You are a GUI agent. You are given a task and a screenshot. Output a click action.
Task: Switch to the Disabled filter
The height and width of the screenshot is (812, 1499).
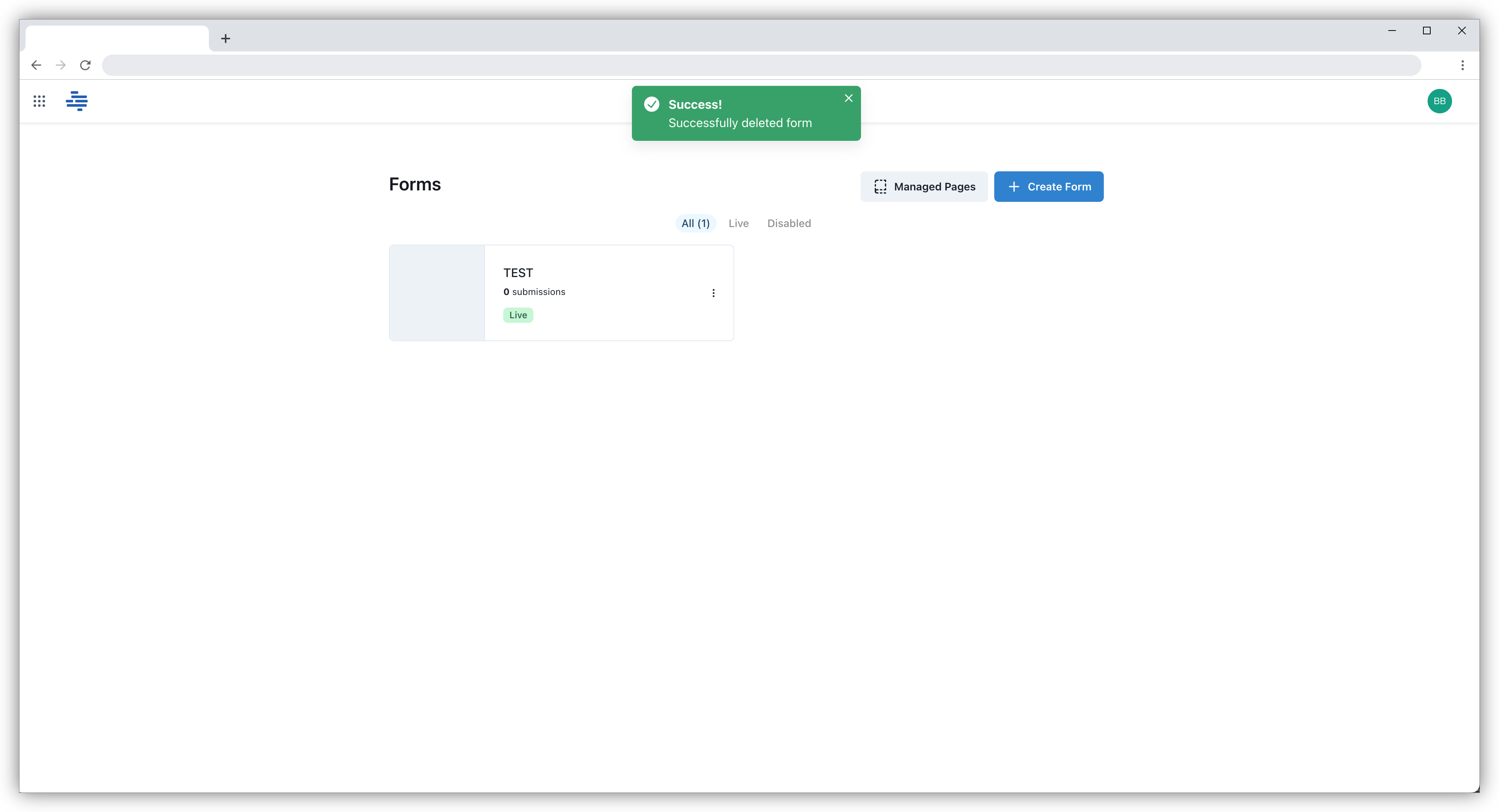point(788,223)
